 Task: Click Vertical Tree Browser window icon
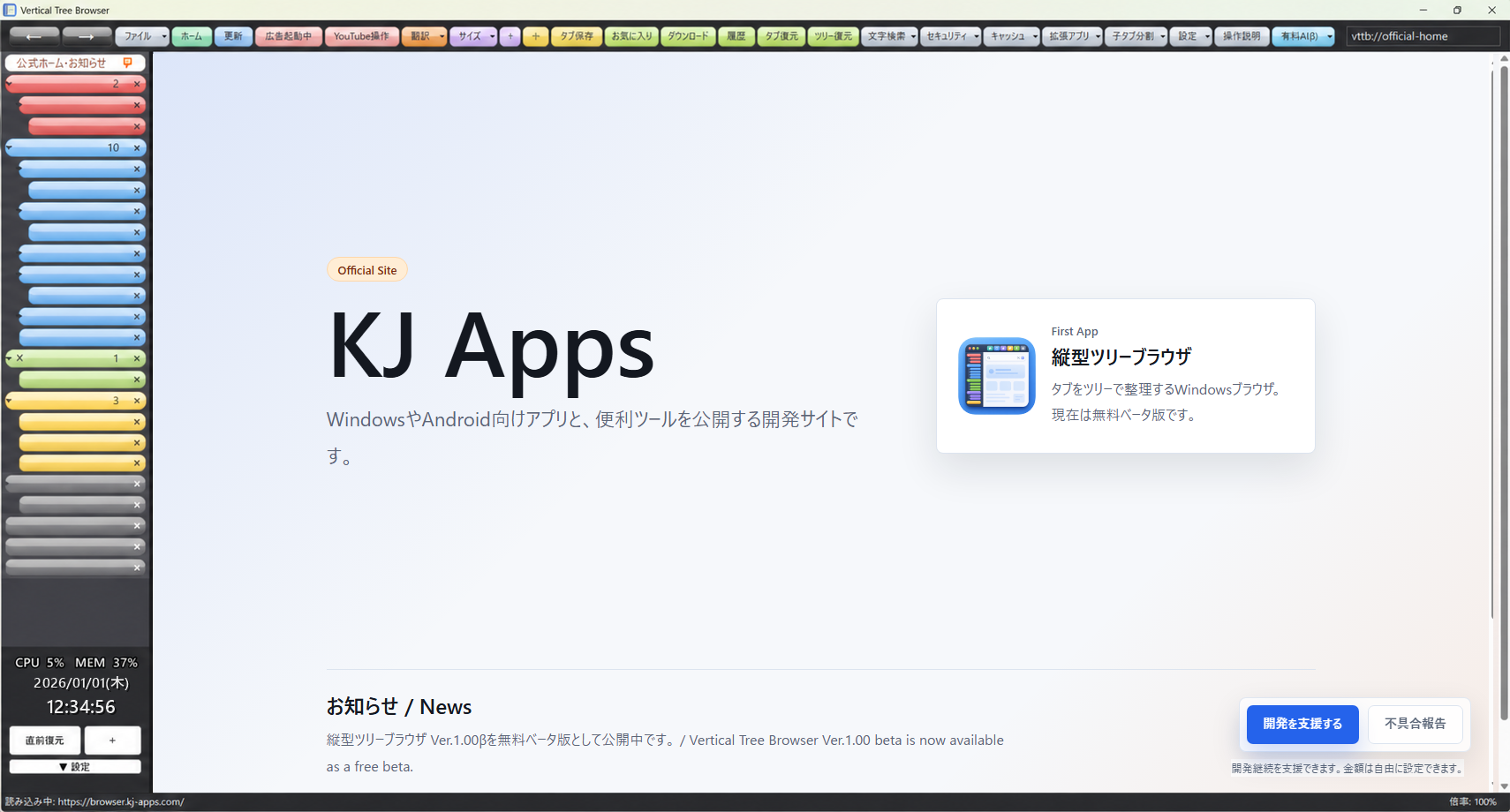pyautogui.click(x=10, y=10)
